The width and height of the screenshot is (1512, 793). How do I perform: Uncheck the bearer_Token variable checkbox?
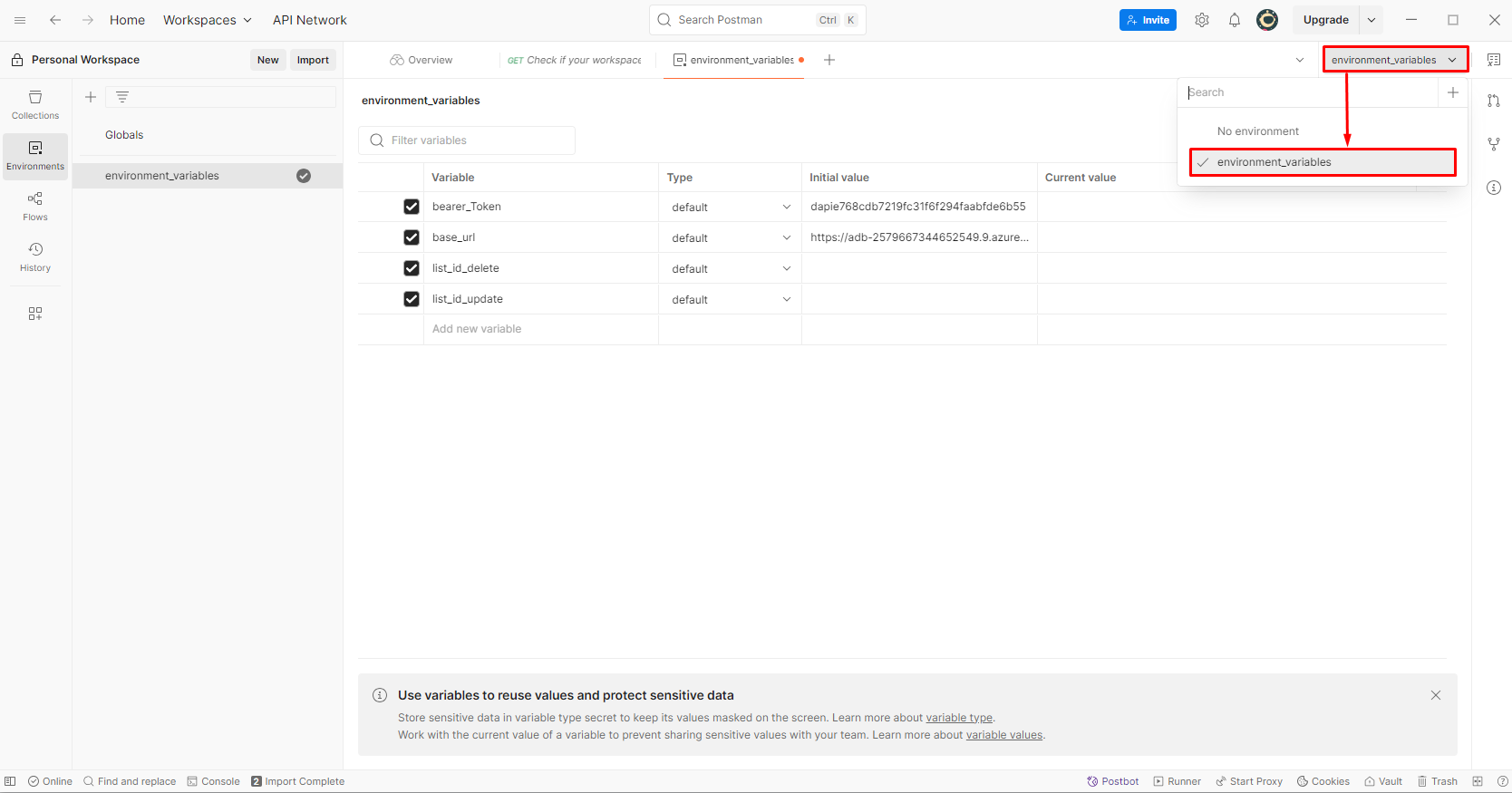pyautogui.click(x=412, y=207)
